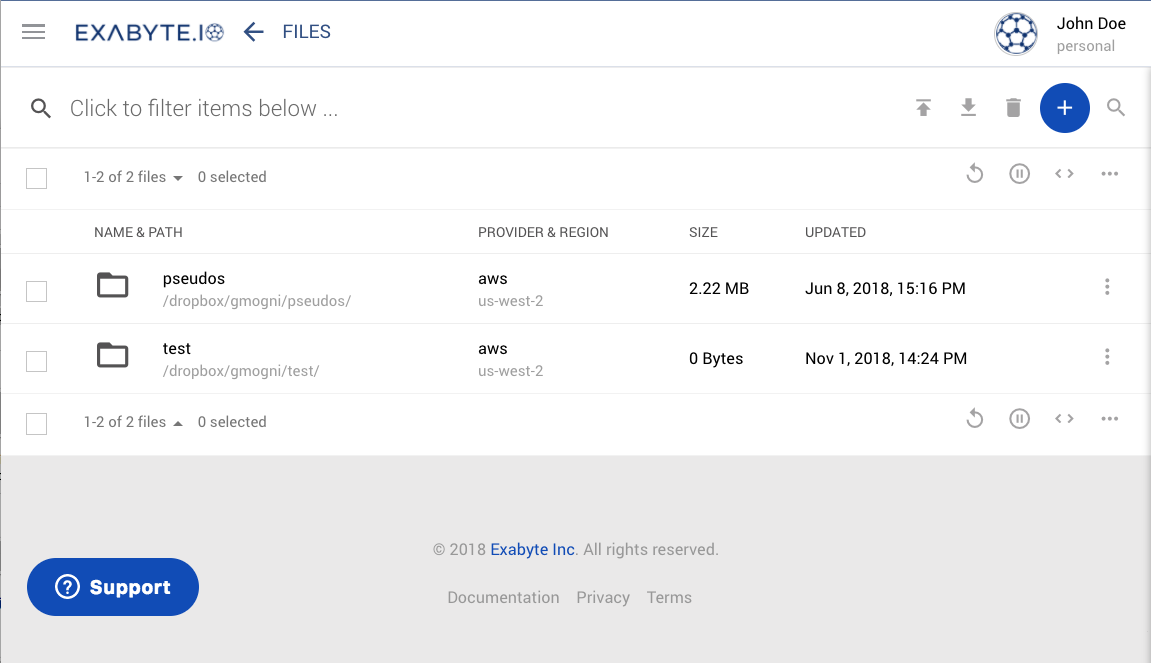Open the blue plus create button

click(1064, 107)
